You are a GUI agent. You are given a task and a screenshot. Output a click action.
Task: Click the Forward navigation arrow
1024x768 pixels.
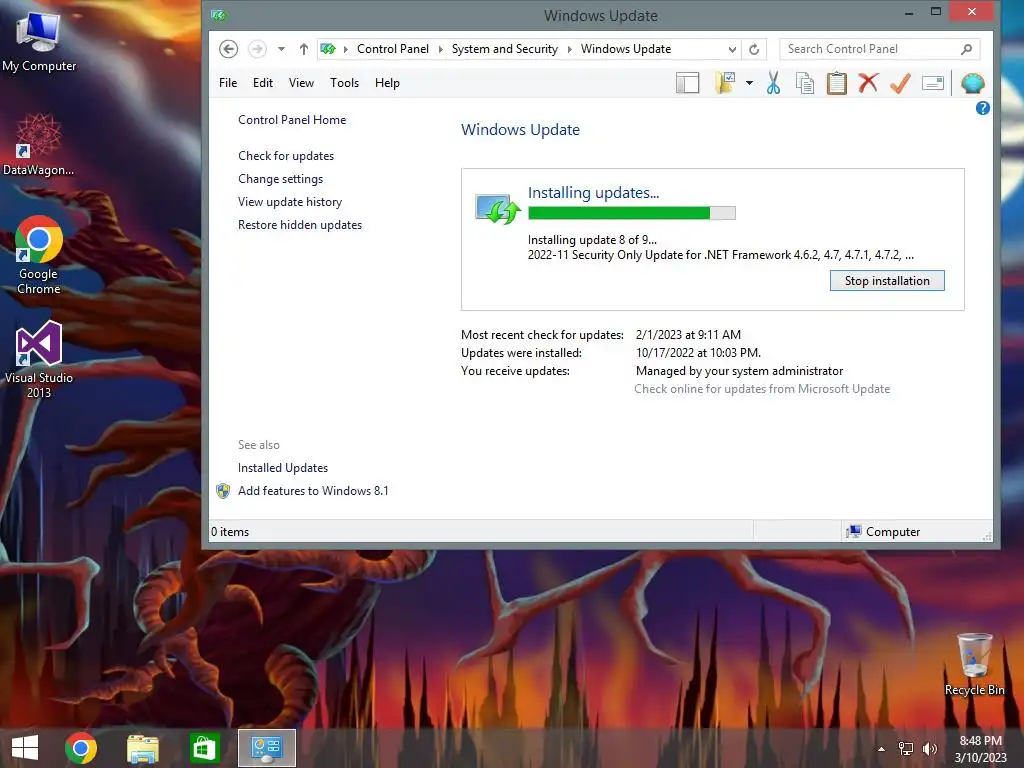point(257,49)
